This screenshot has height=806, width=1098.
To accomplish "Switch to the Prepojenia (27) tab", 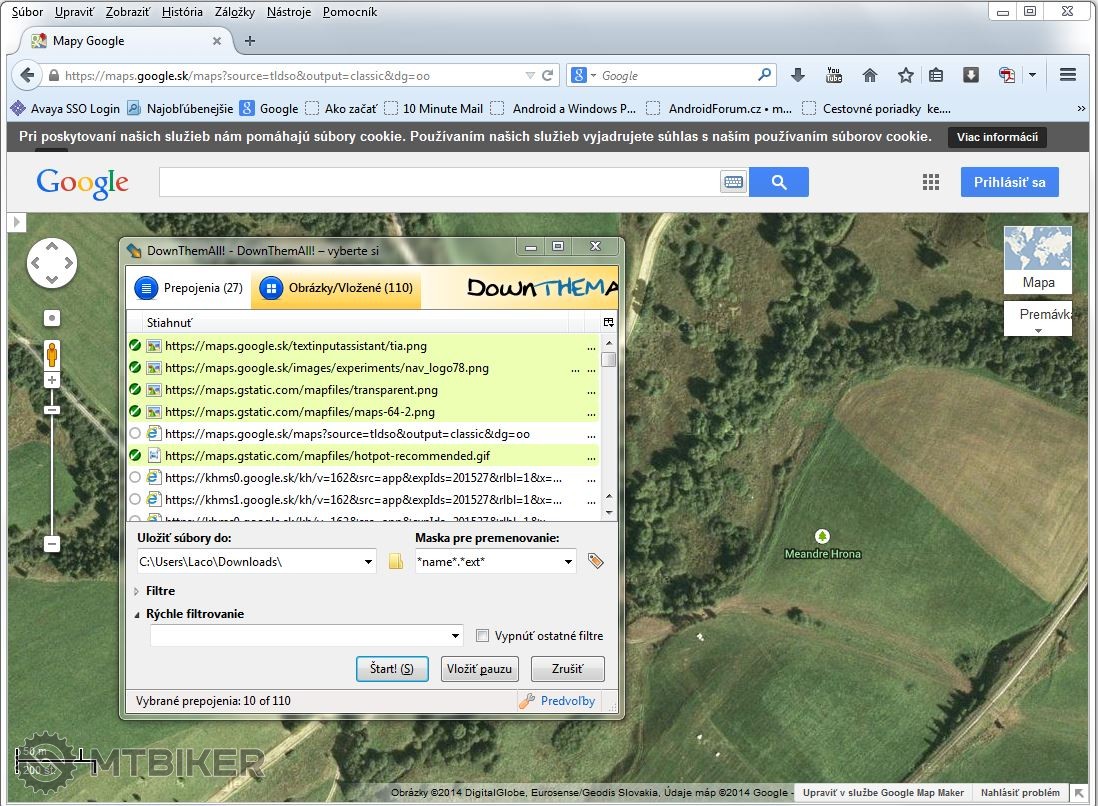I will pyautogui.click(x=190, y=288).
